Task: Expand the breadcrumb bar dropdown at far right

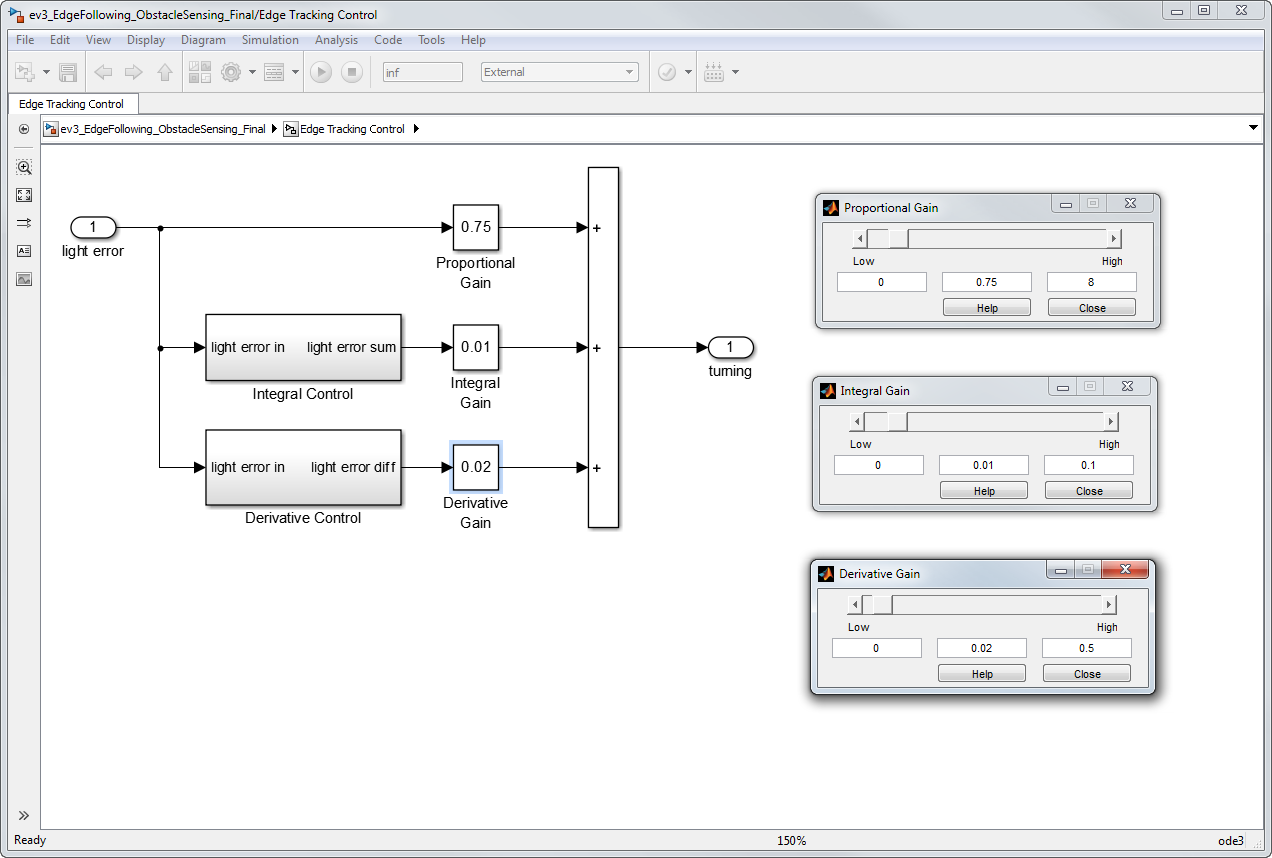Action: [1253, 128]
